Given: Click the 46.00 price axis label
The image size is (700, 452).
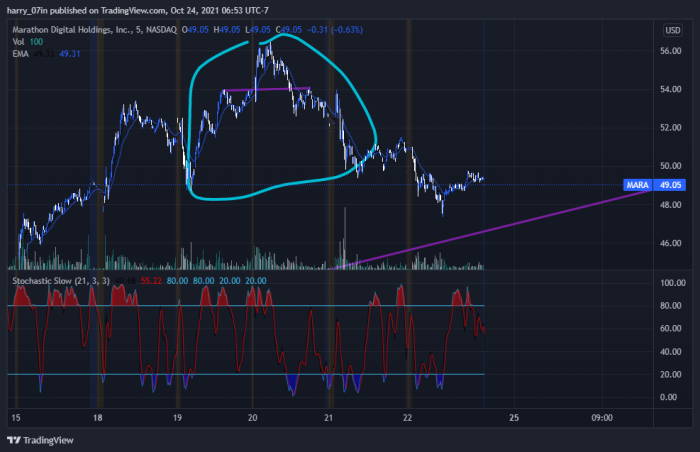Looking at the screenshot, I should [671, 243].
